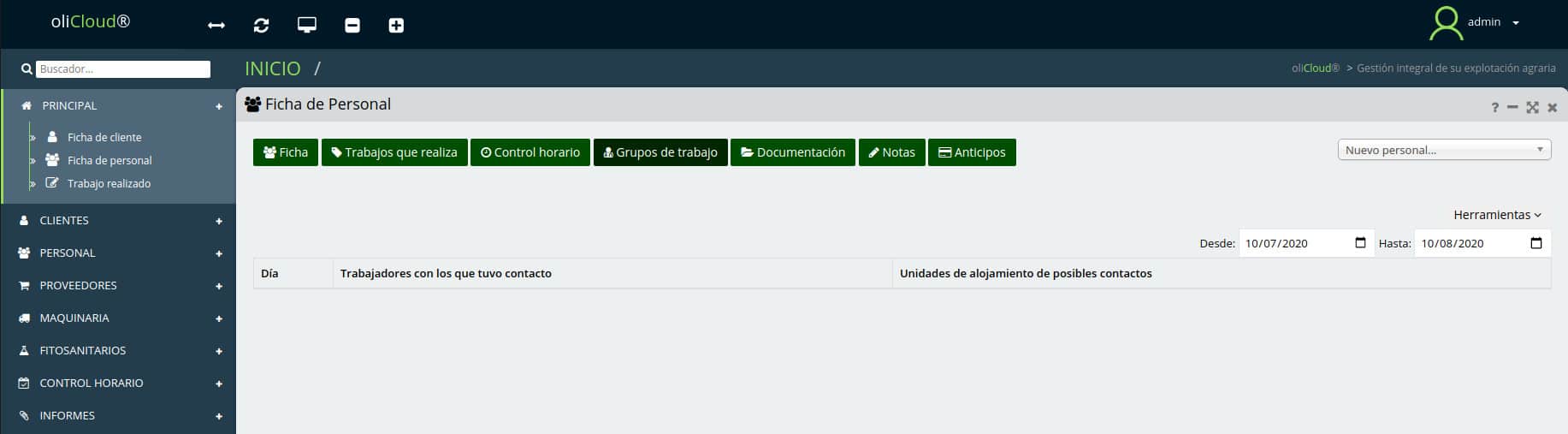Click the monitor screen icon
The width and height of the screenshot is (1568, 434).
pyautogui.click(x=307, y=26)
